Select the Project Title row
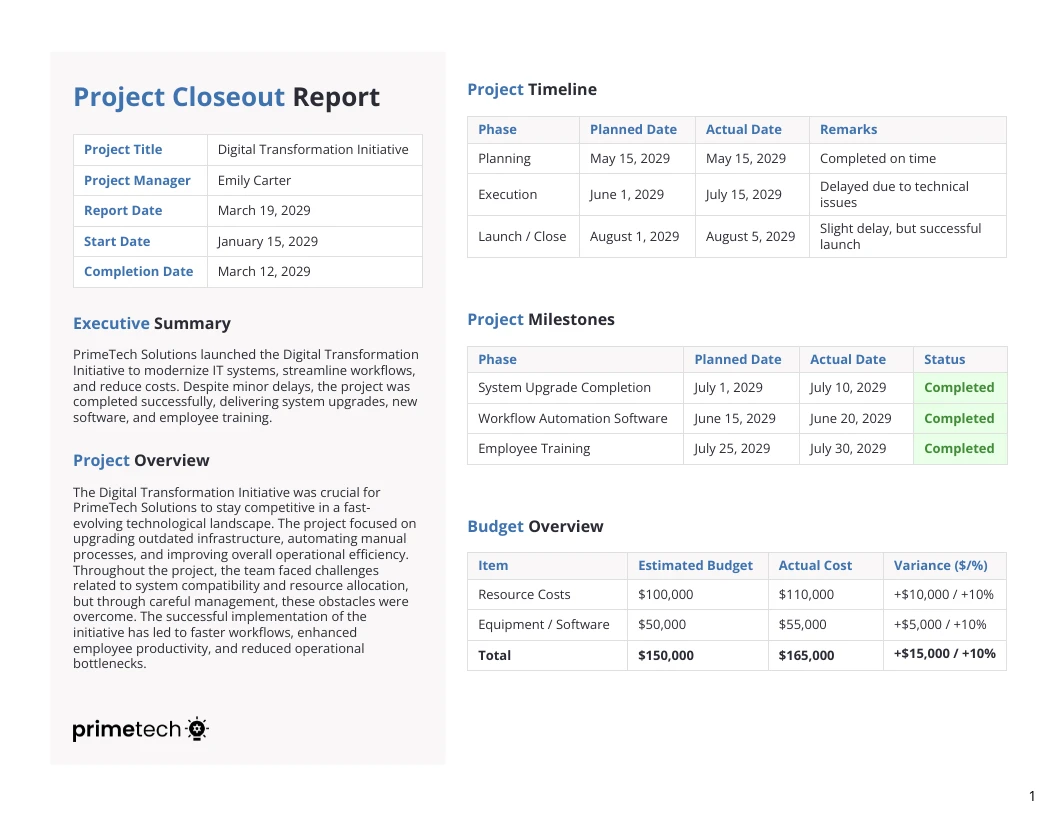 coord(247,149)
